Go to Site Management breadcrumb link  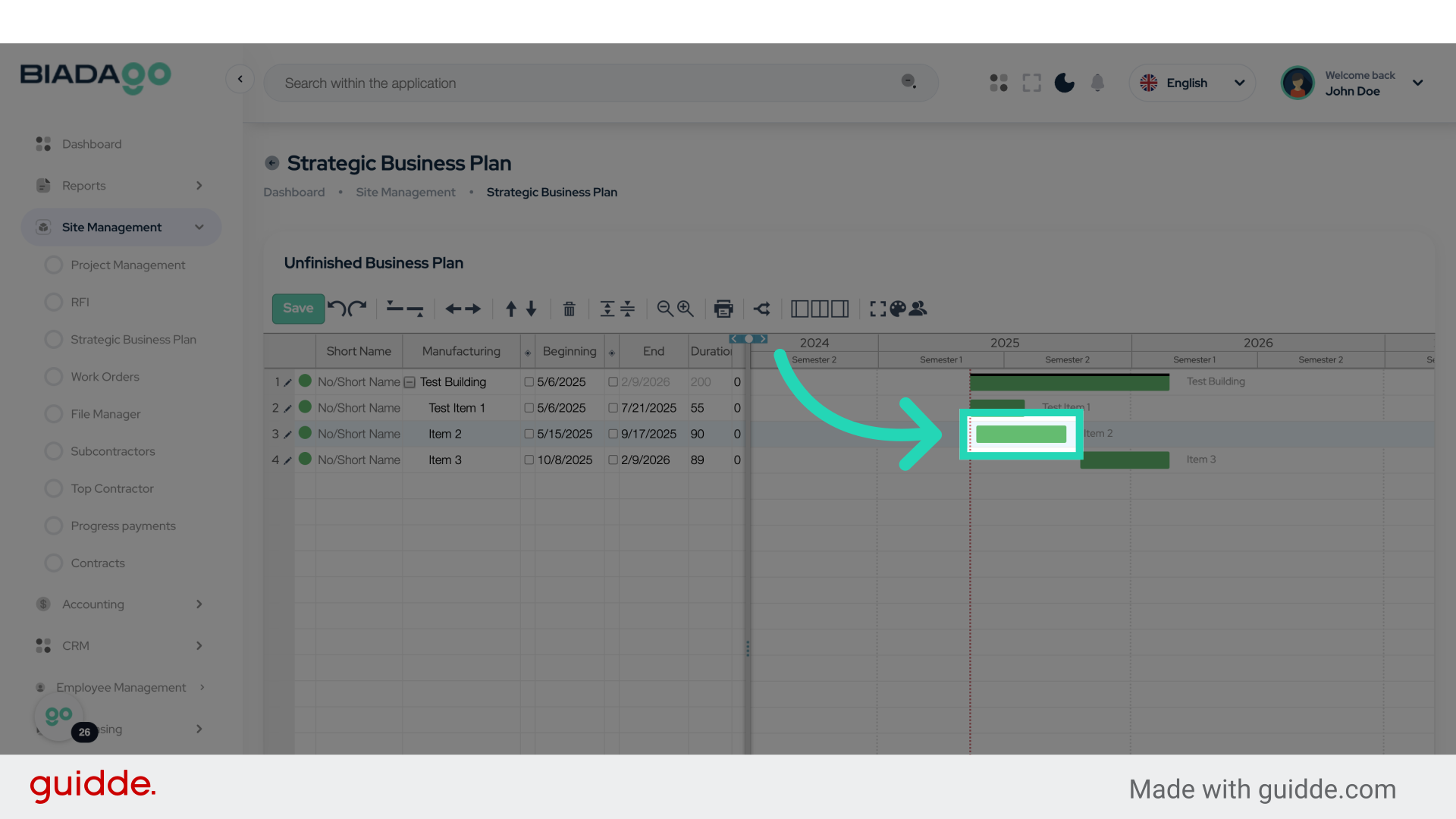pos(406,193)
